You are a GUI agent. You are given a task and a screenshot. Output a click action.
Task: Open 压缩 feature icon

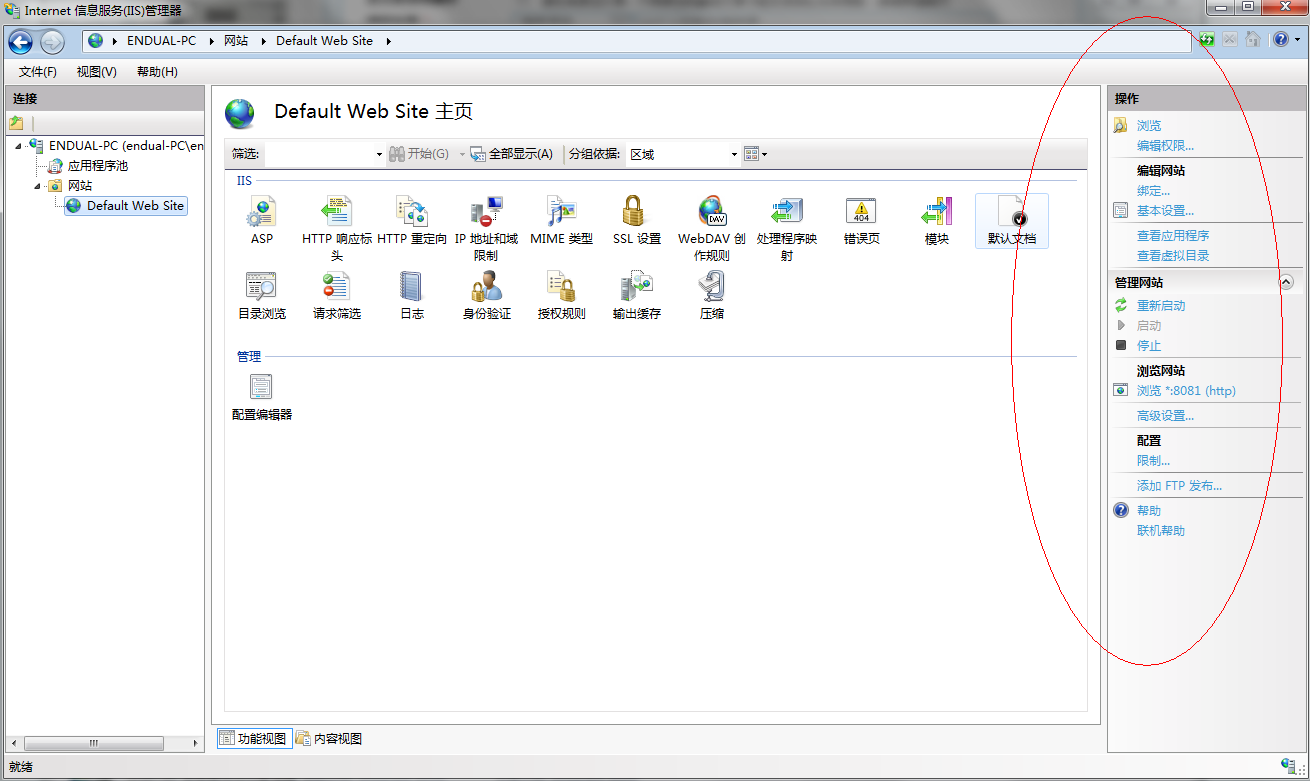712,295
